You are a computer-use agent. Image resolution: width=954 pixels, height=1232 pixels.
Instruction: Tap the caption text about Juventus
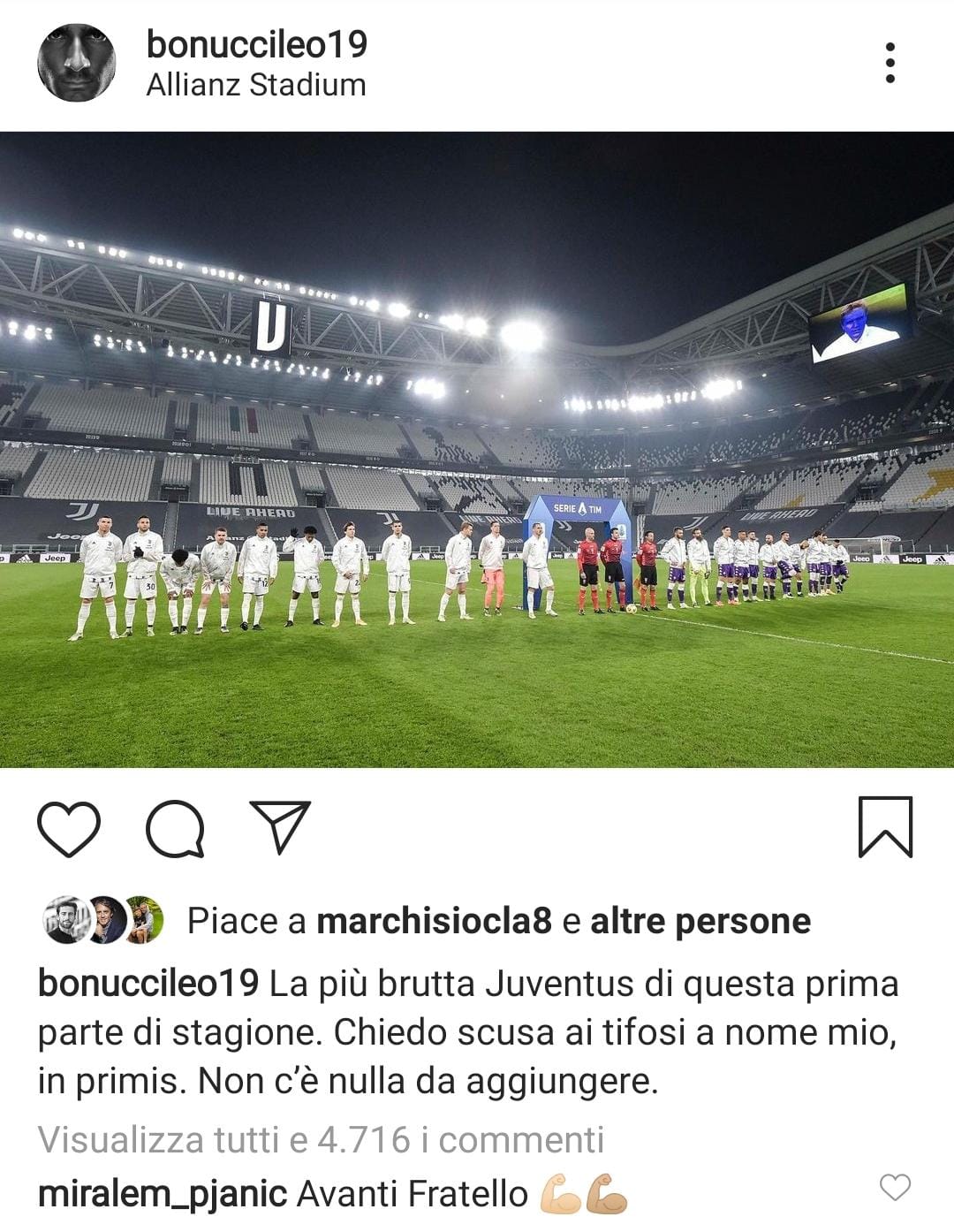pos(468,1031)
